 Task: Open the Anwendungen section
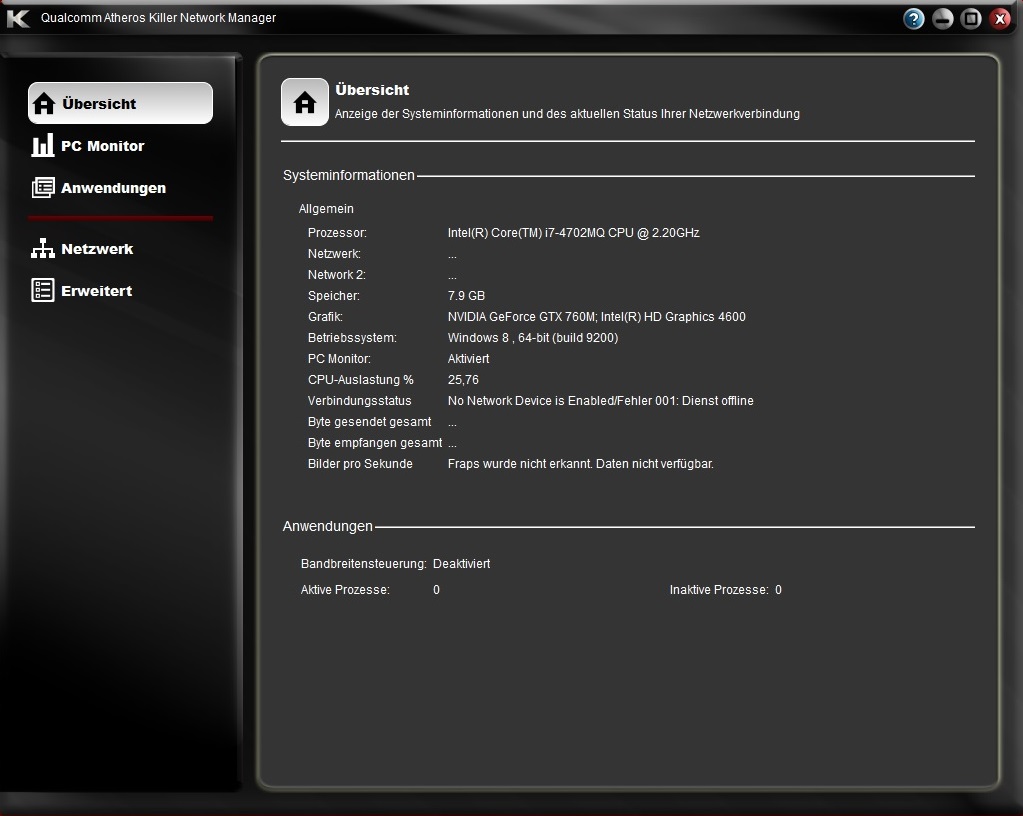pos(99,188)
